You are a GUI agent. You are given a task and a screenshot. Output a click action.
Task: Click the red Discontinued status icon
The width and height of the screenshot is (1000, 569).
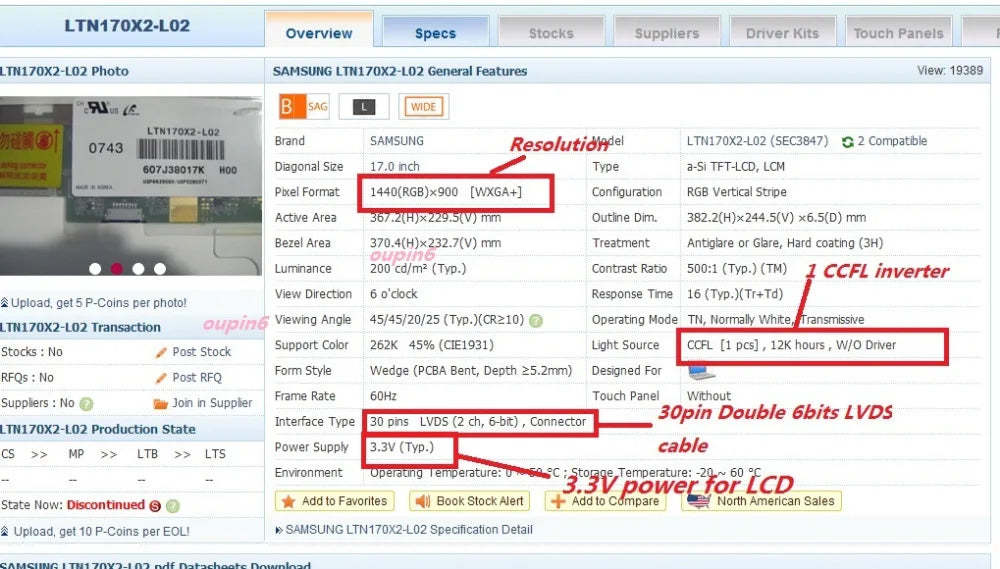[155, 506]
